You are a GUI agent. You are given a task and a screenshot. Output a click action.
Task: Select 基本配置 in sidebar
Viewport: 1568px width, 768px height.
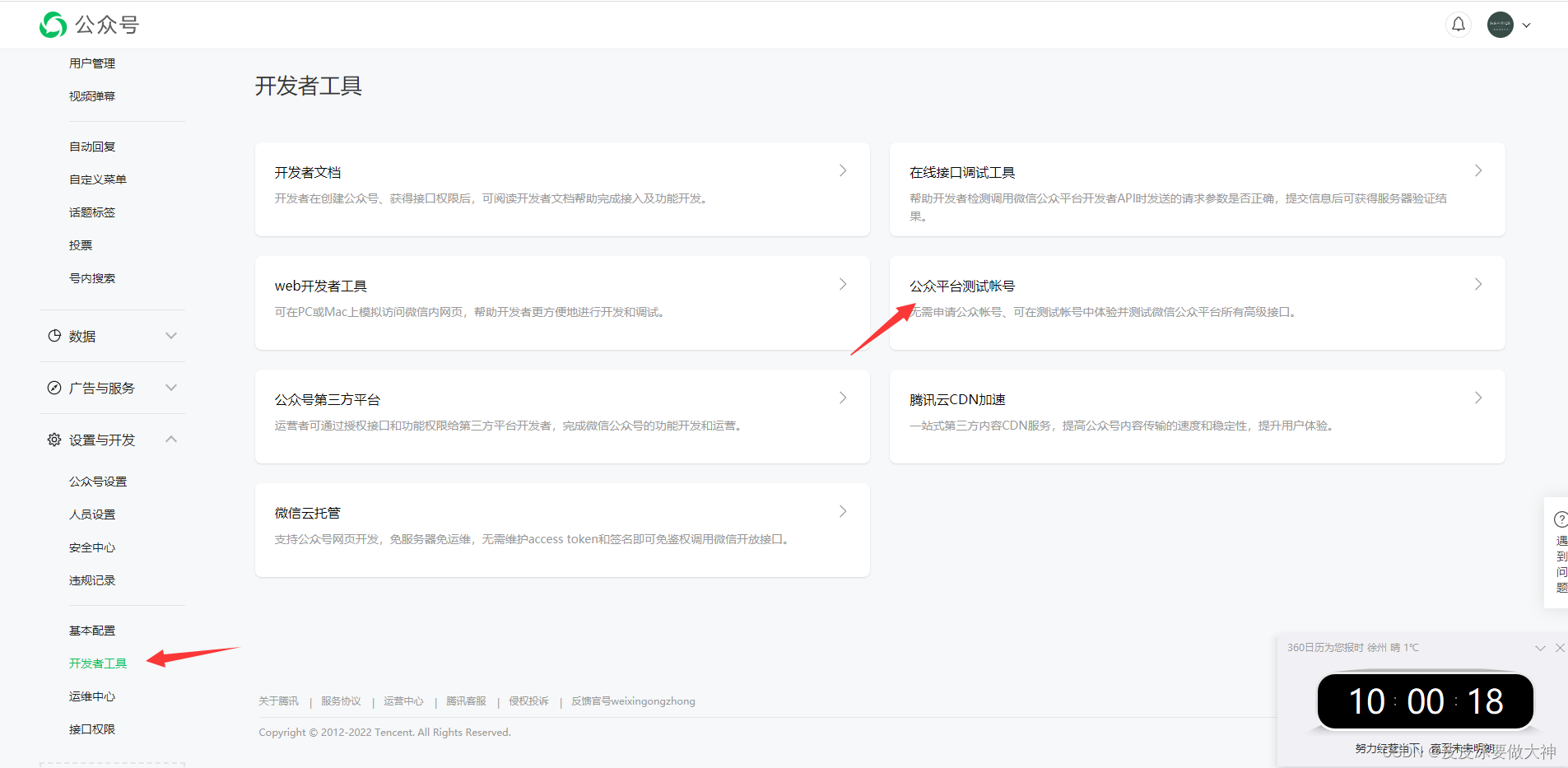(x=92, y=631)
